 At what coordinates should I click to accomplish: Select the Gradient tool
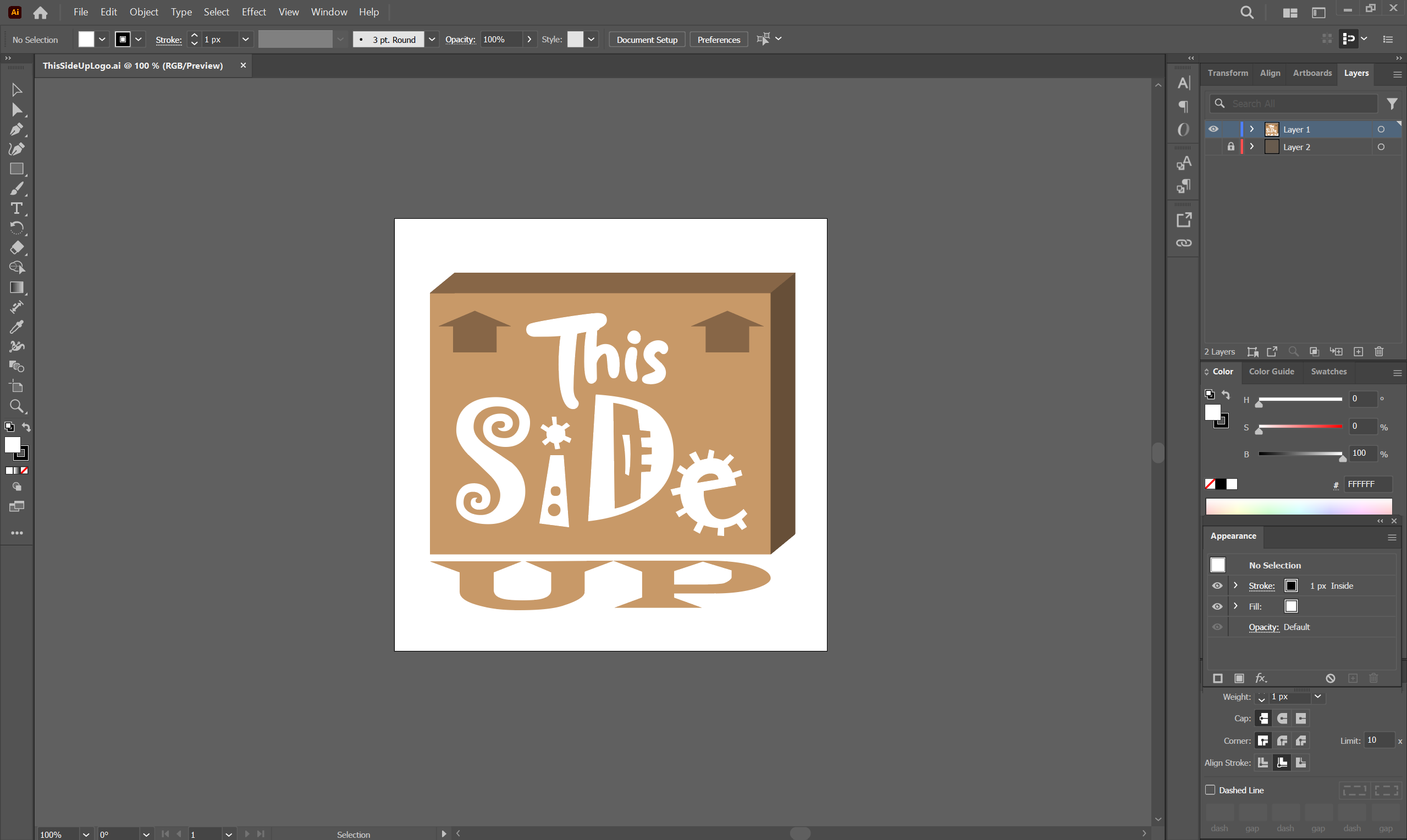click(x=16, y=288)
